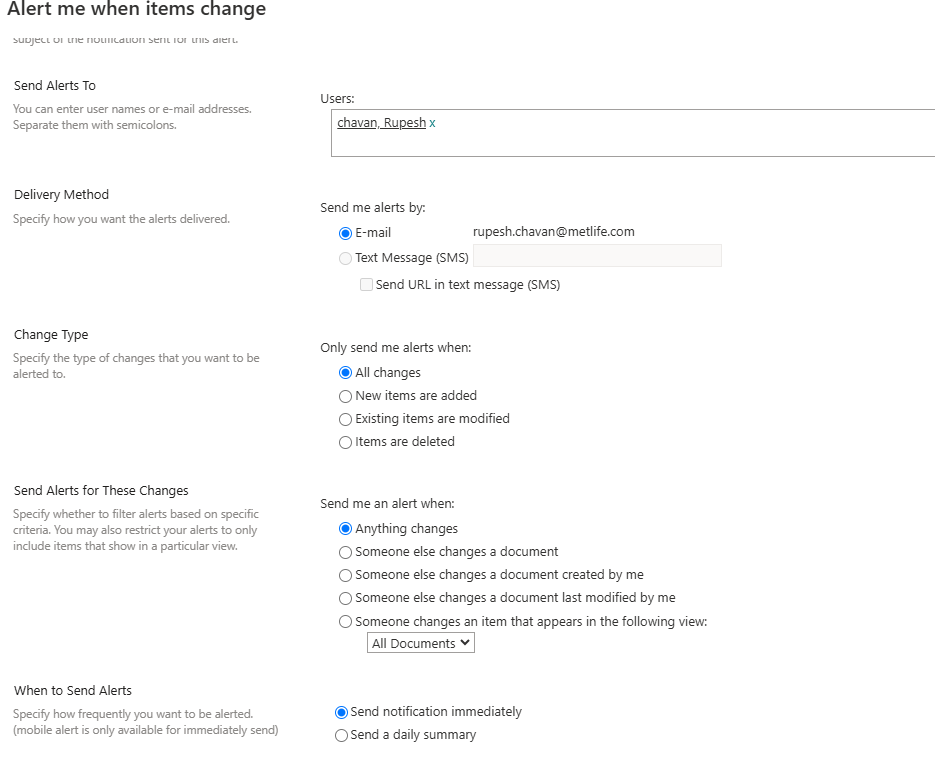Select alert for documents last modified by me
Image resolution: width=935 pixels, height=757 pixels.
coord(345,597)
